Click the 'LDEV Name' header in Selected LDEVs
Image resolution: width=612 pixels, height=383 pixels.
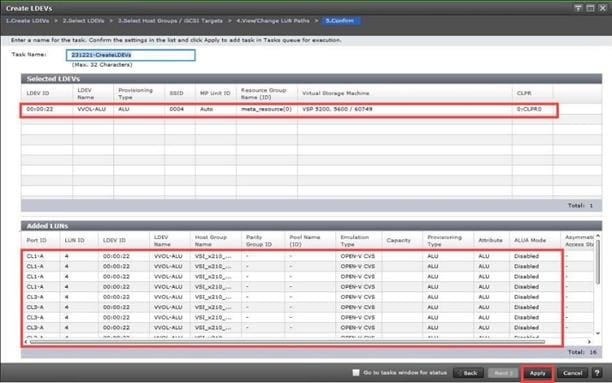tap(85, 93)
